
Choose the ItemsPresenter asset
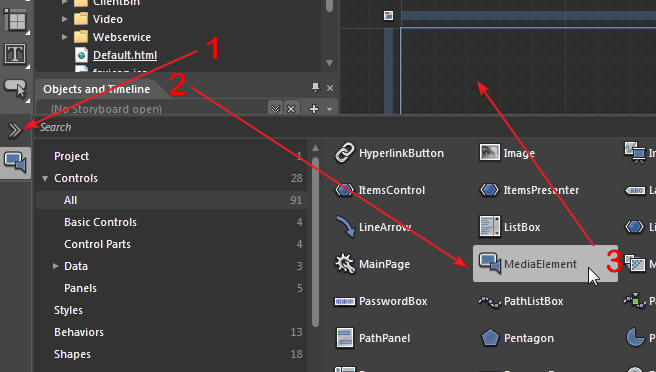click(529, 190)
